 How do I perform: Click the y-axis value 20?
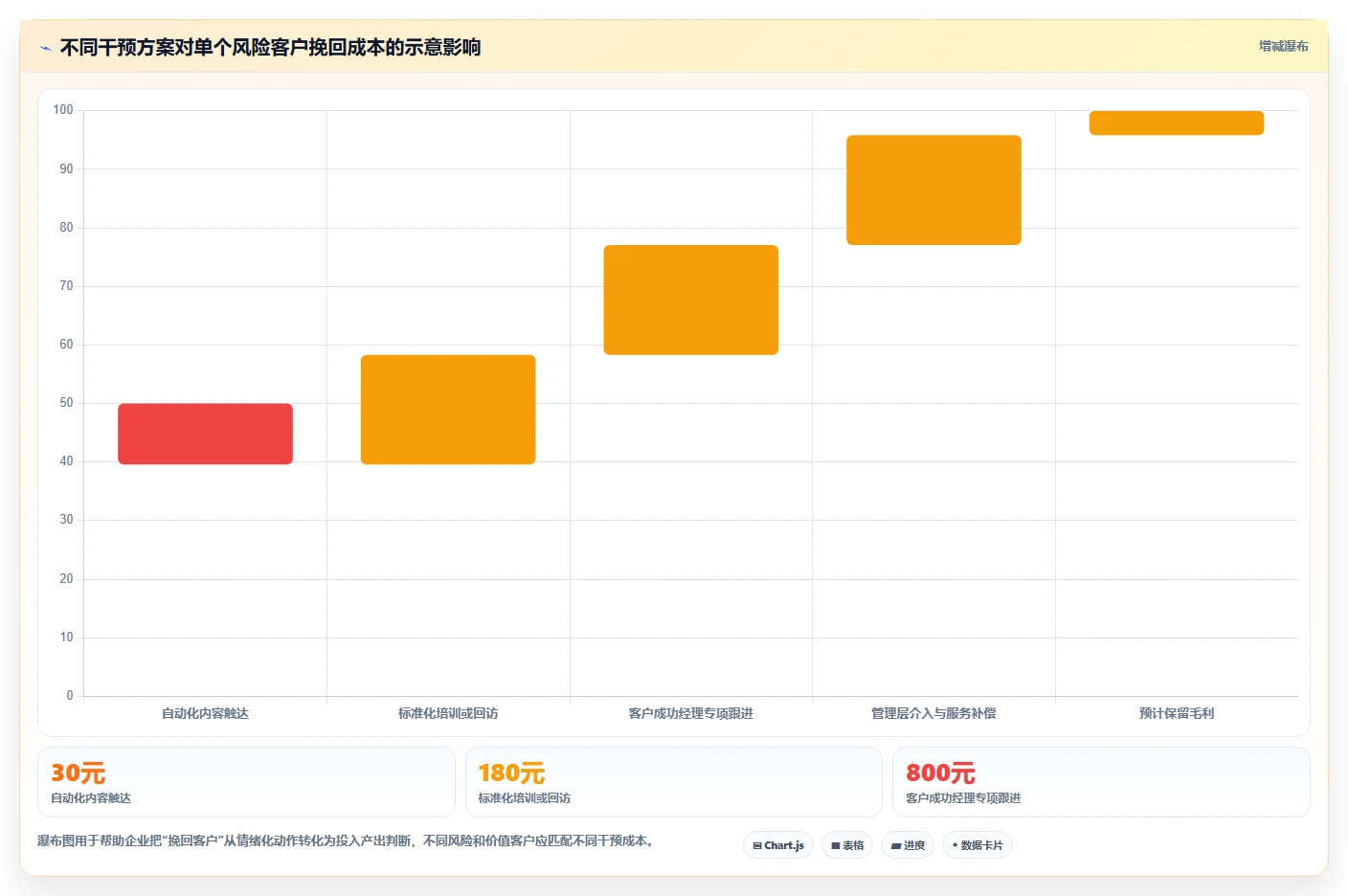(x=66, y=578)
